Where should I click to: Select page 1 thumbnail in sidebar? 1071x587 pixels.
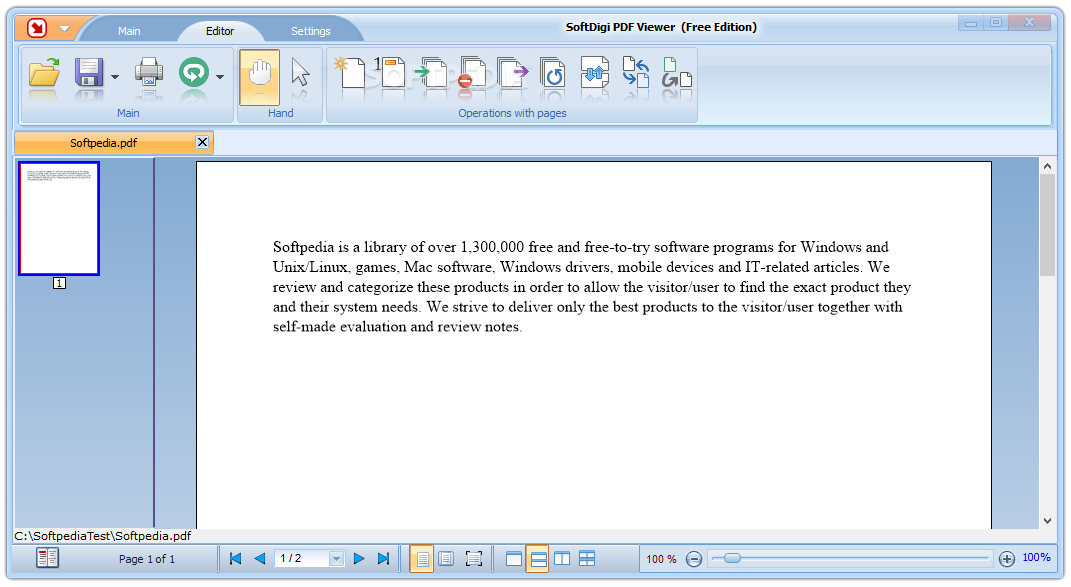[59, 219]
